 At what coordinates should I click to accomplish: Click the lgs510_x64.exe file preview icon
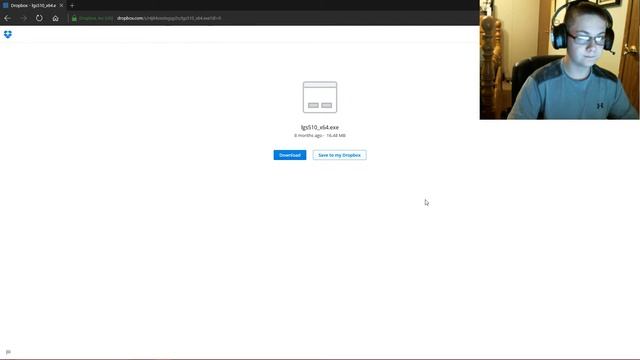pyautogui.click(x=320, y=97)
